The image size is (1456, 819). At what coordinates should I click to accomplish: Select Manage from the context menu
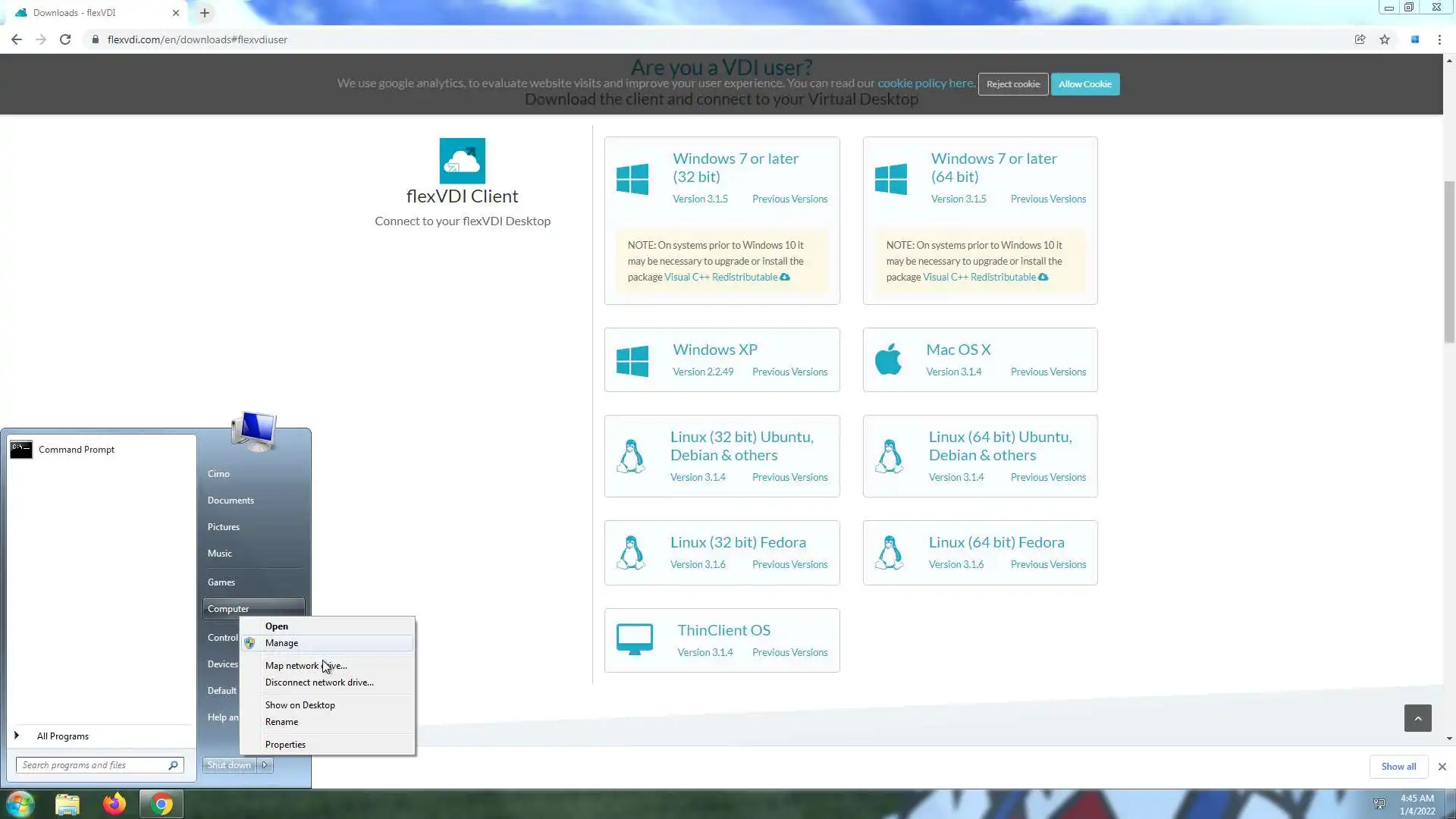[x=281, y=643]
